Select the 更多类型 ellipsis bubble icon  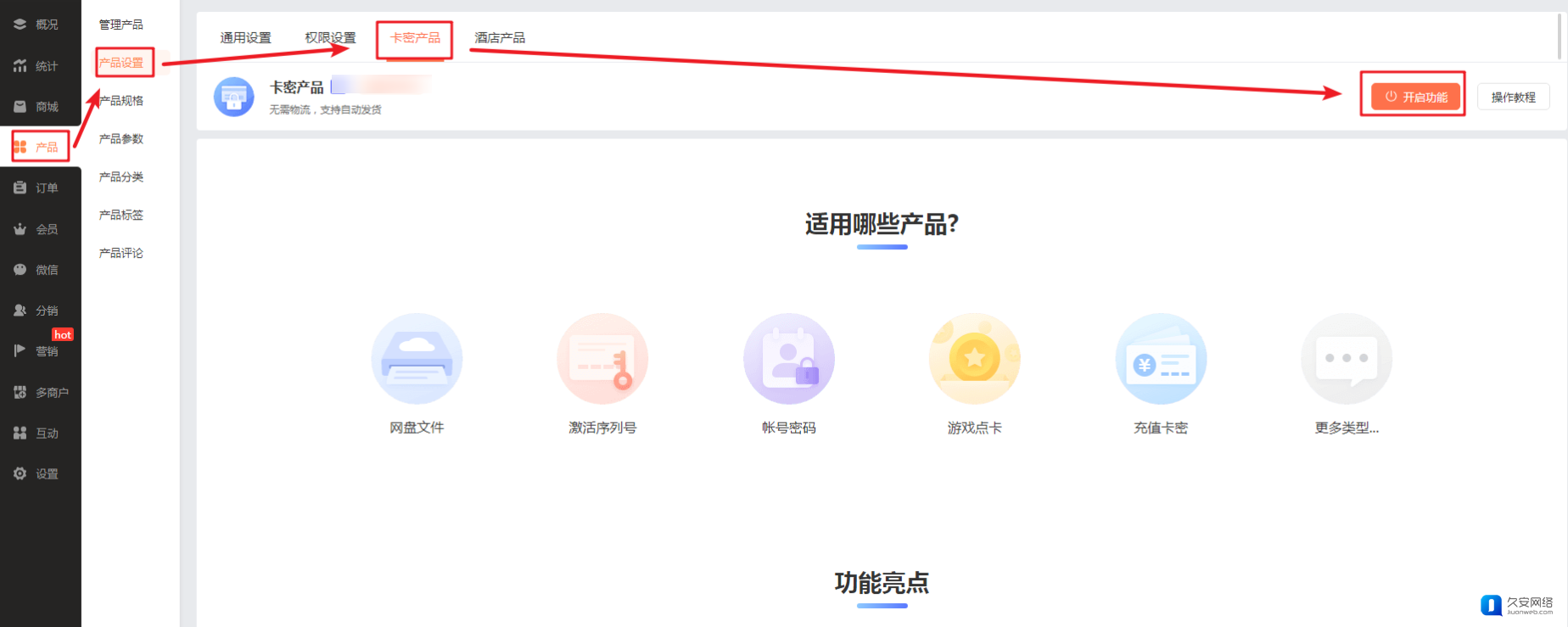[1346, 359]
